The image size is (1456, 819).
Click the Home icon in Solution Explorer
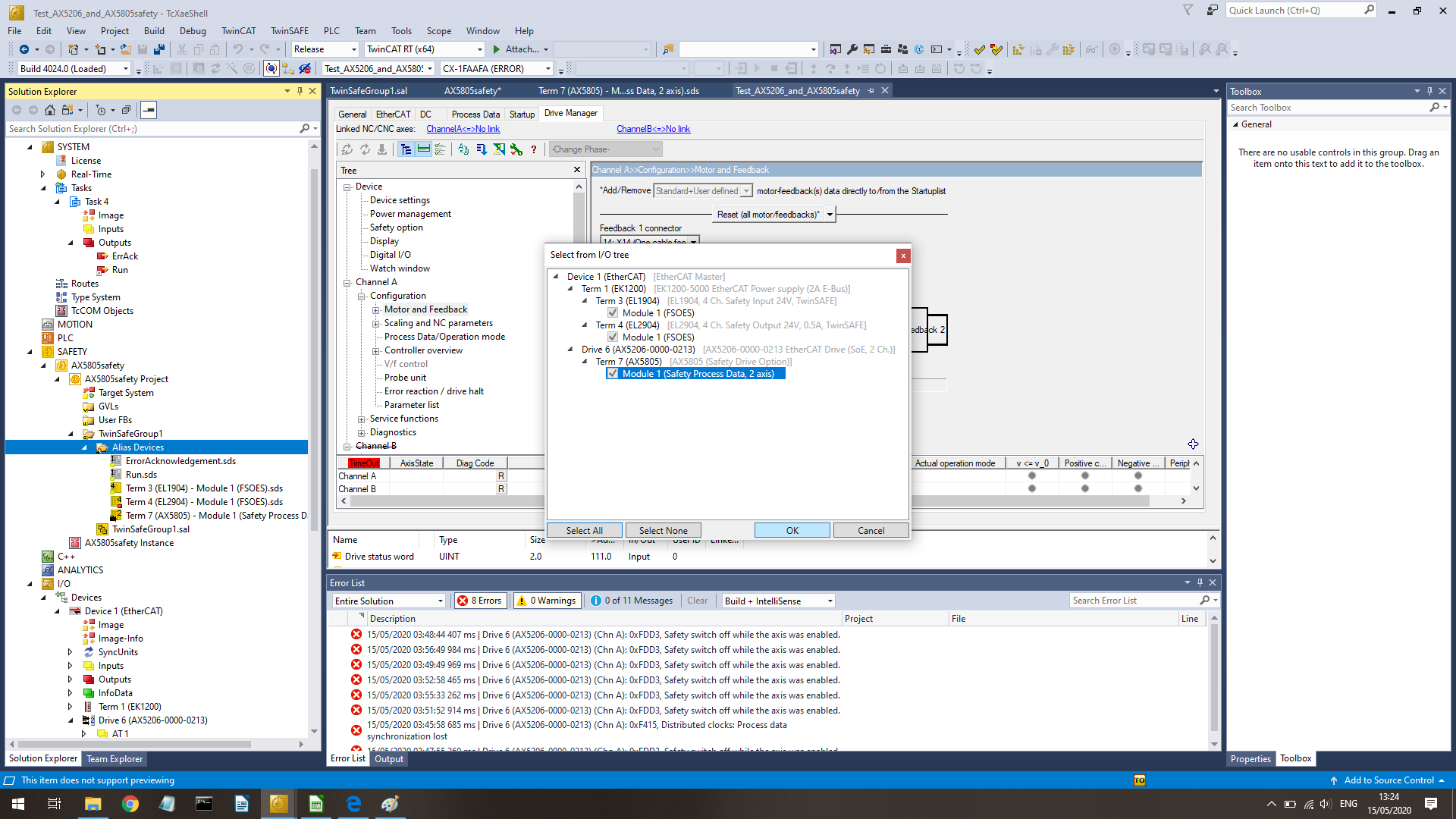[x=50, y=110]
